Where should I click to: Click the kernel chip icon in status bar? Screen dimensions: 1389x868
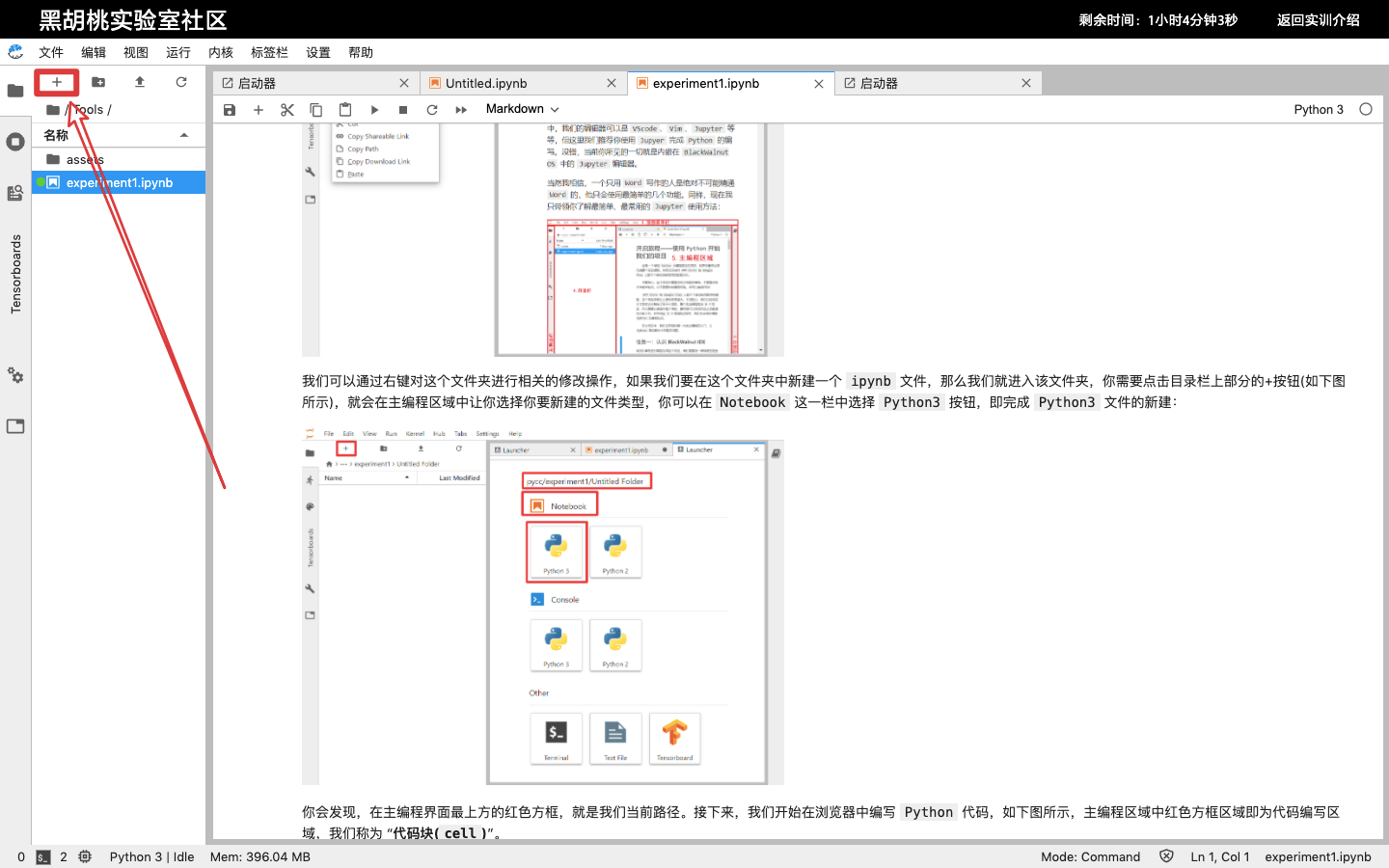click(85, 856)
